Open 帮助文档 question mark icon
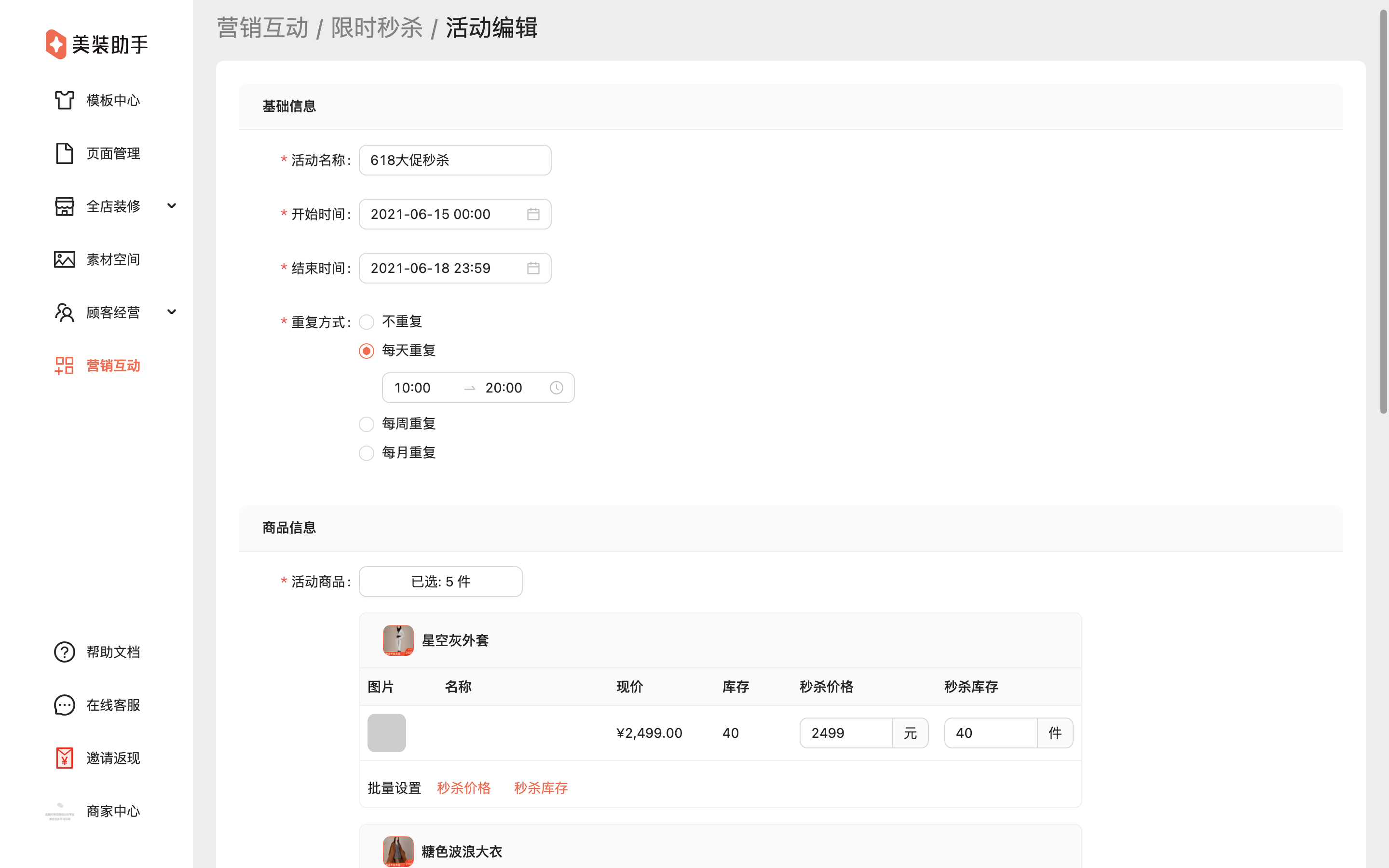Screen dimensions: 1389x868 64,652
